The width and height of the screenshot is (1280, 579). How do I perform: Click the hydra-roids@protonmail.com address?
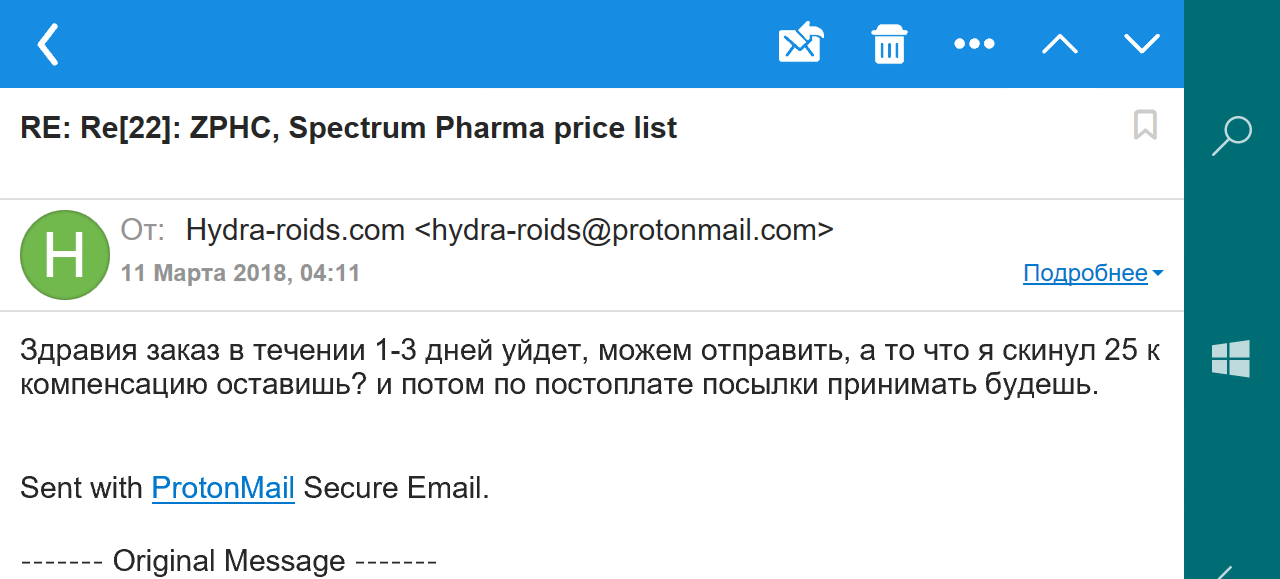(x=624, y=230)
